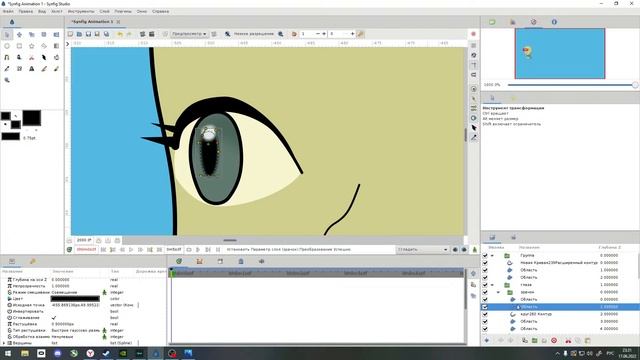This screenshot has height=360, width=640.
Task: Switch to the Synfig Animation 1 document tab
Action: point(92,22)
